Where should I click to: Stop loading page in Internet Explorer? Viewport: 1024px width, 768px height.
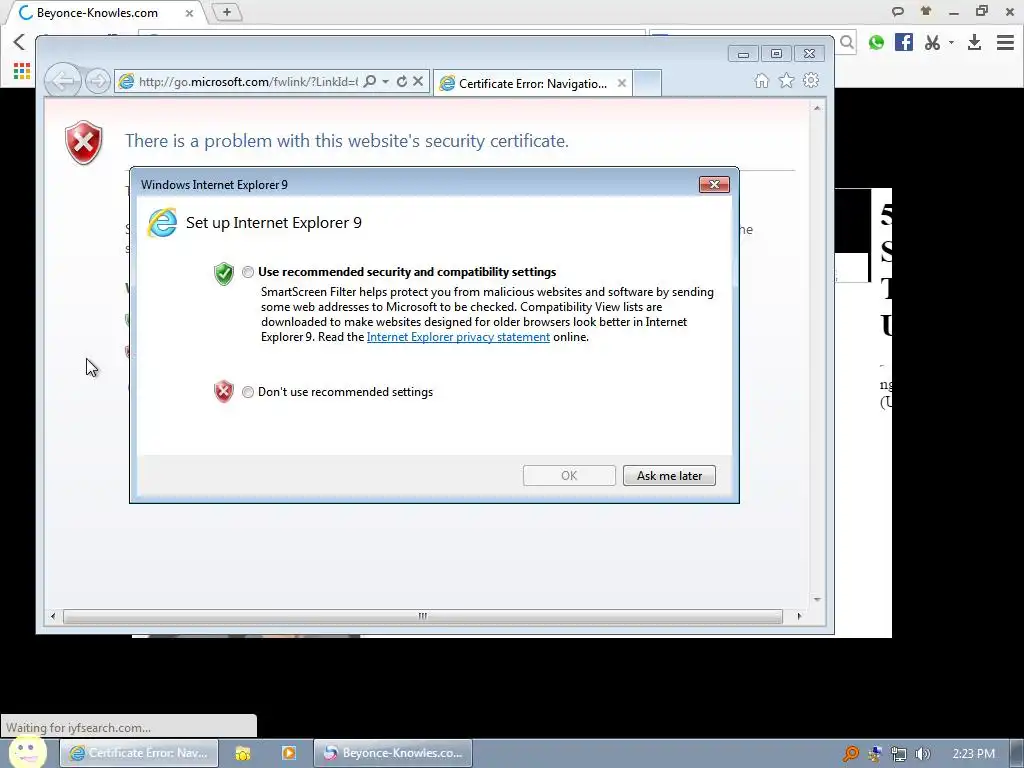pos(418,81)
